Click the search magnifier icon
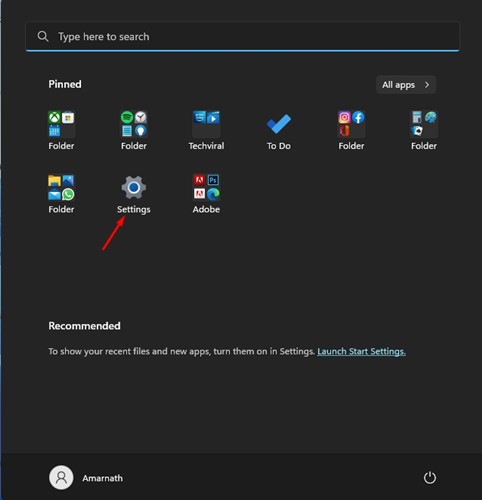This screenshot has width=482, height=500. point(43,36)
